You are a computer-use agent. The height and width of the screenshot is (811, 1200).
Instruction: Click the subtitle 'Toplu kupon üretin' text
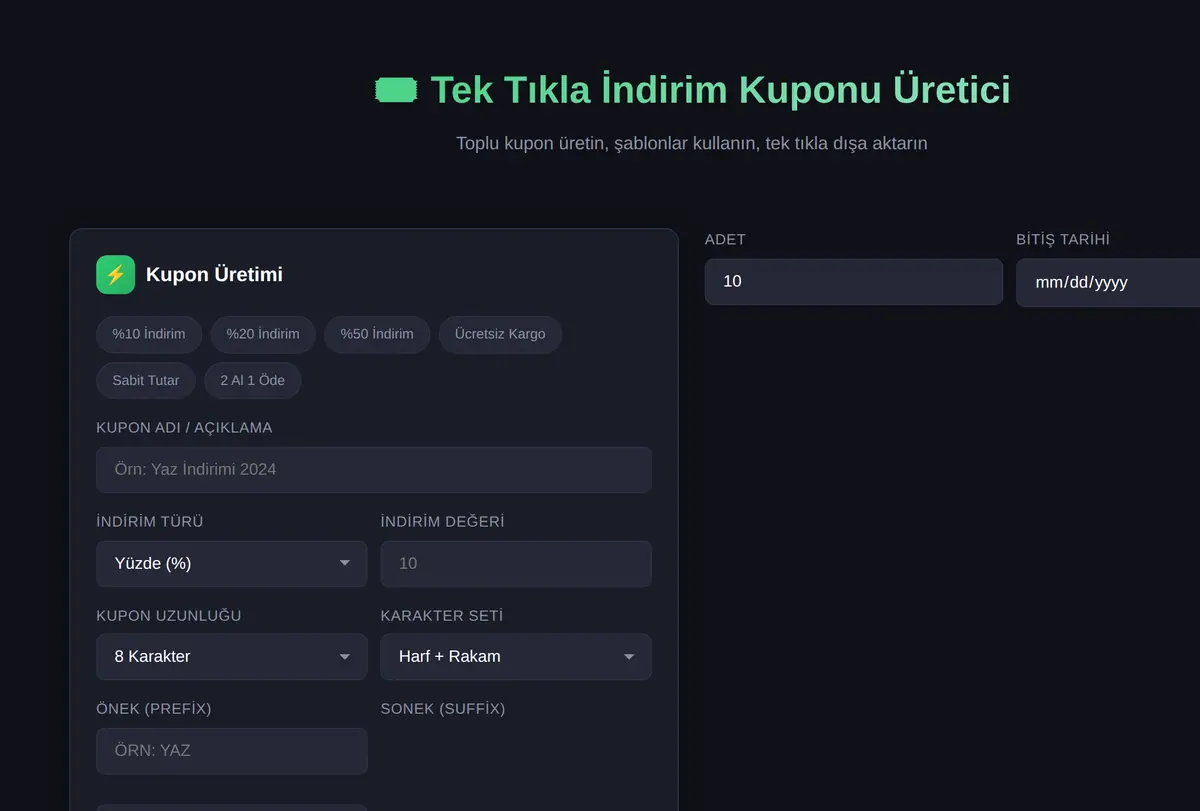coord(692,143)
